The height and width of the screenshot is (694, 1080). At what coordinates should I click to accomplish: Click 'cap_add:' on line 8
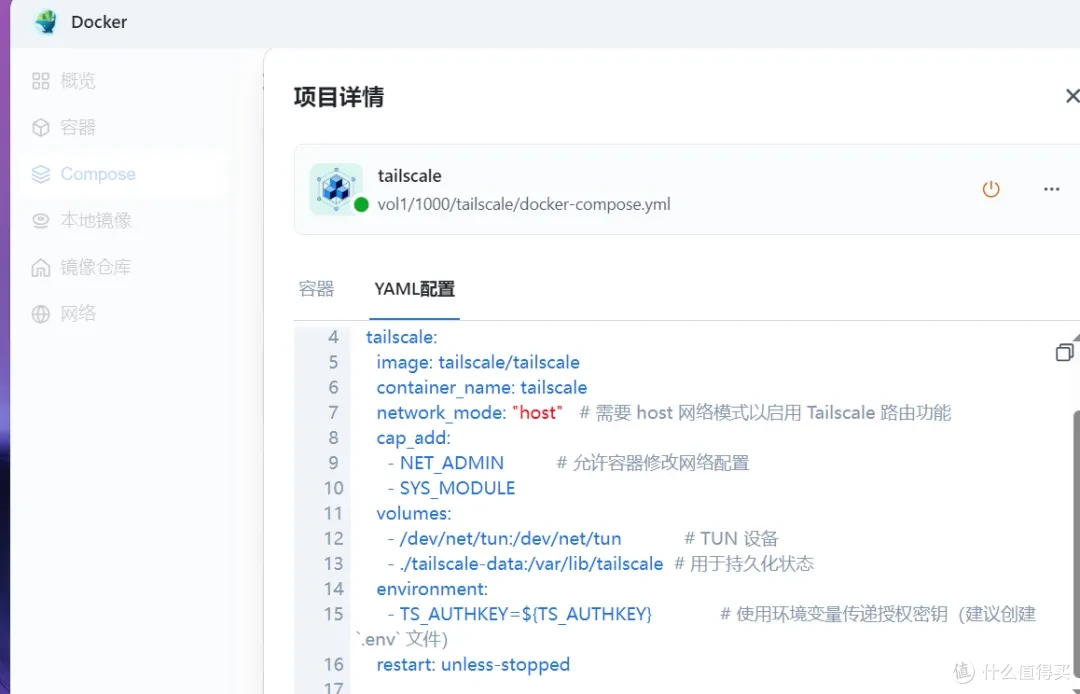coord(413,438)
